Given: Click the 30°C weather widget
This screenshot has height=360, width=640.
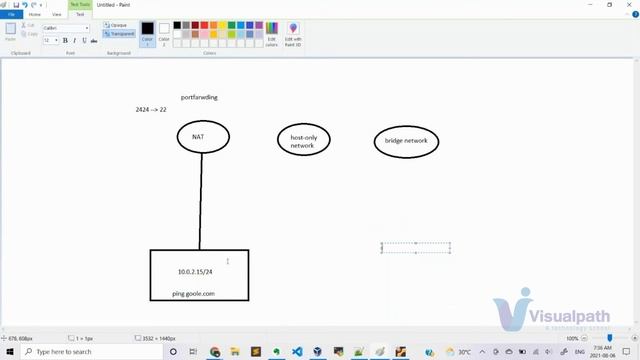Looking at the screenshot, I should pos(458,351).
